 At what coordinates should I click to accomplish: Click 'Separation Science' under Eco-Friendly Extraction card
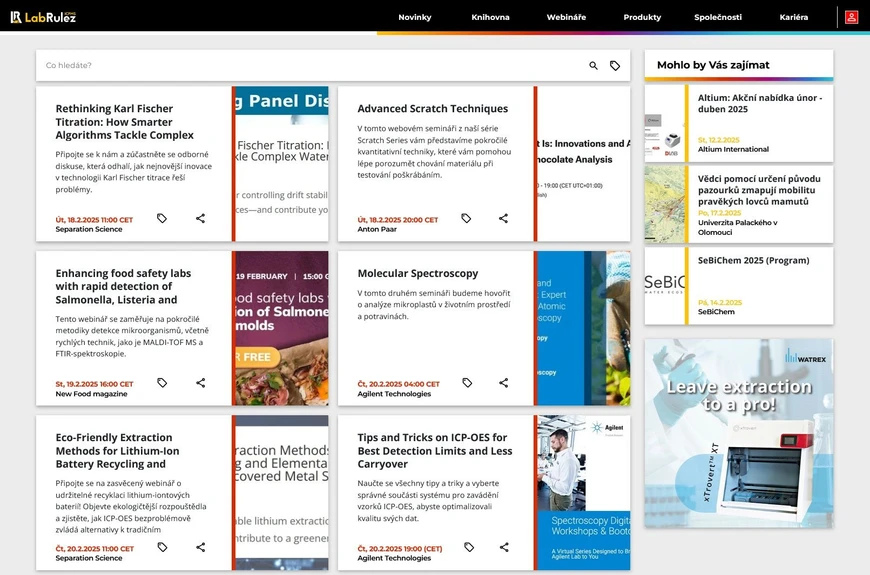tap(89, 558)
